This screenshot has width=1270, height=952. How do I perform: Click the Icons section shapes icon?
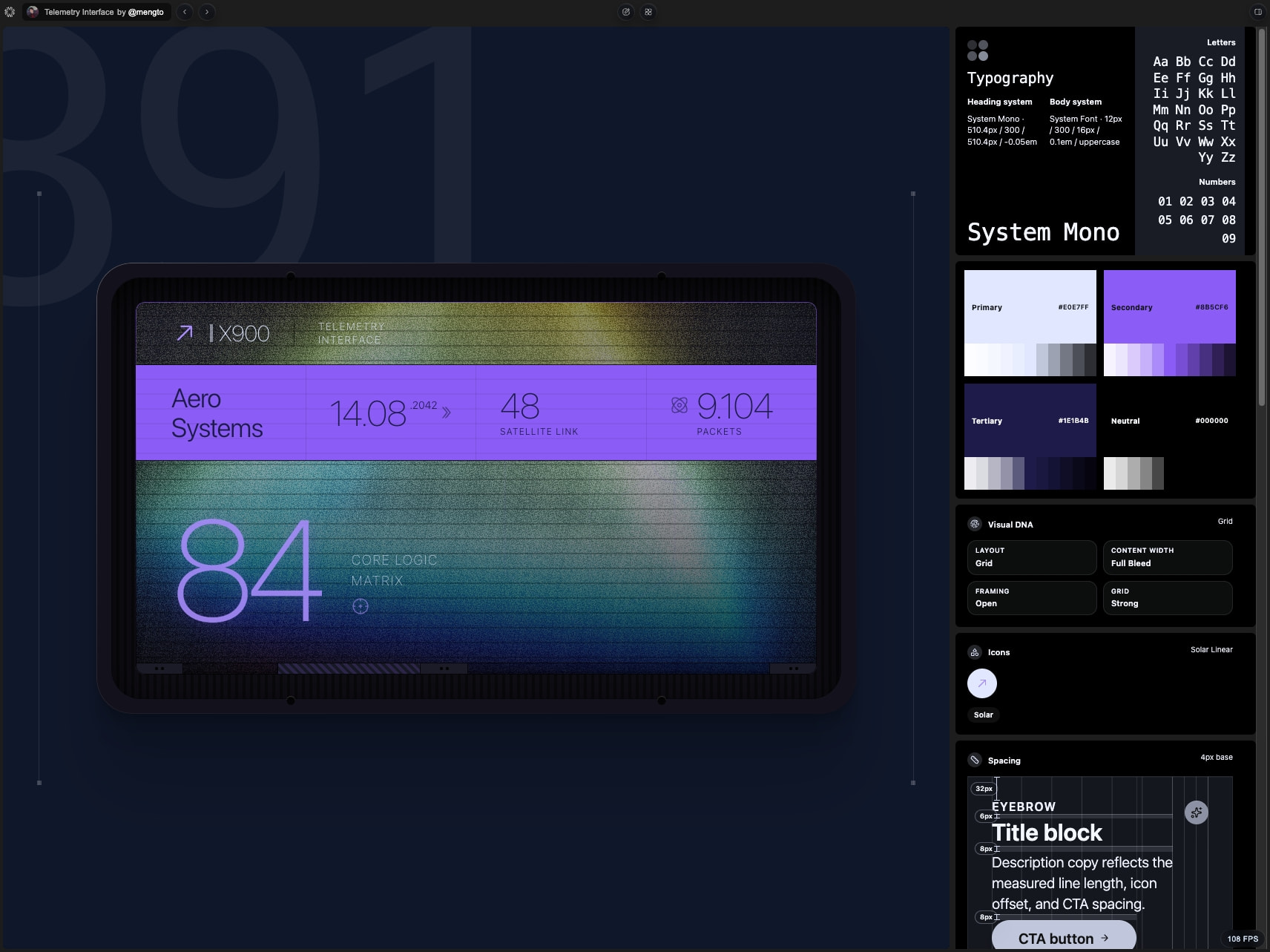(x=975, y=652)
